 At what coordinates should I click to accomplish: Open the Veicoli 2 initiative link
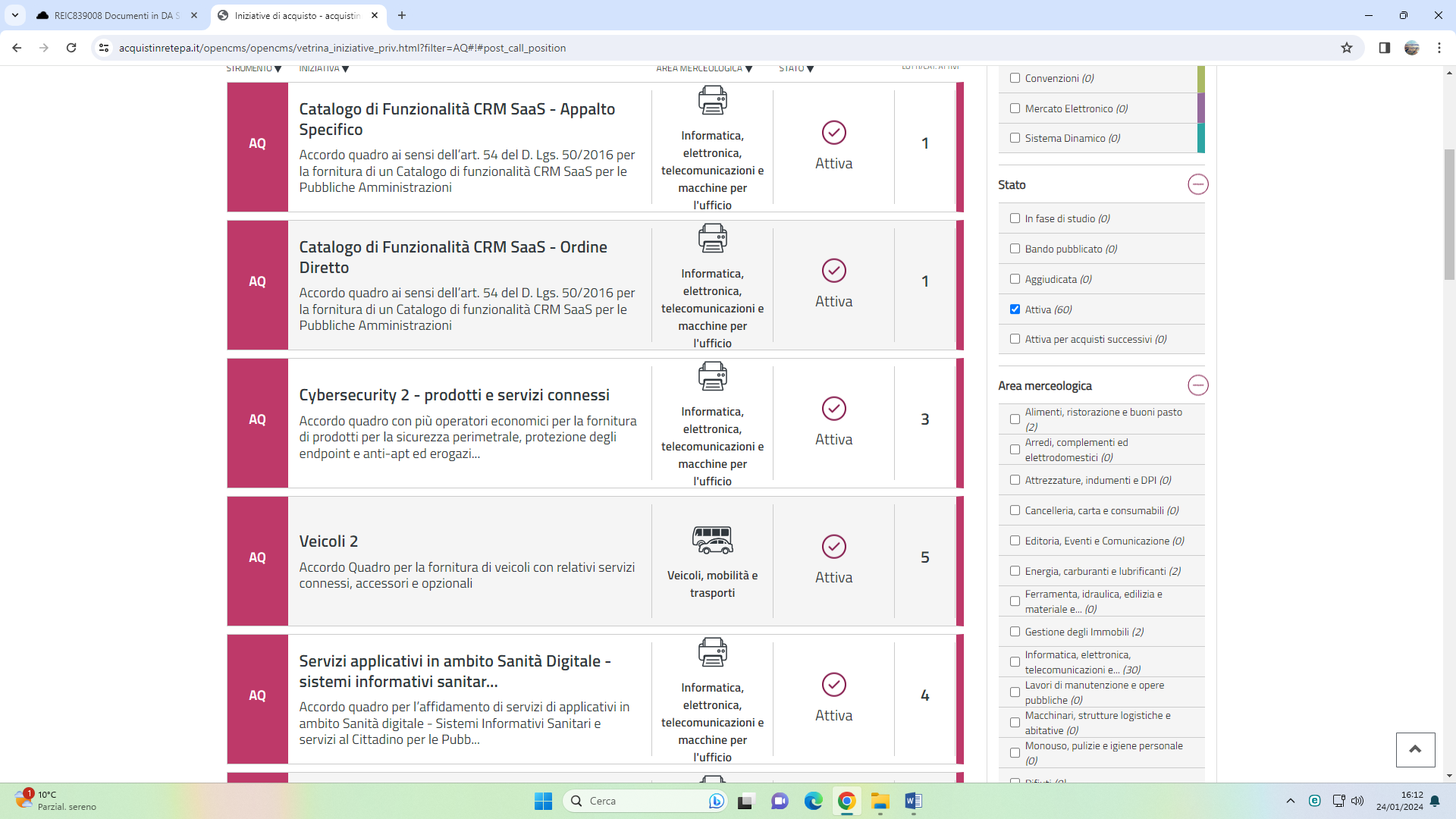(328, 541)
